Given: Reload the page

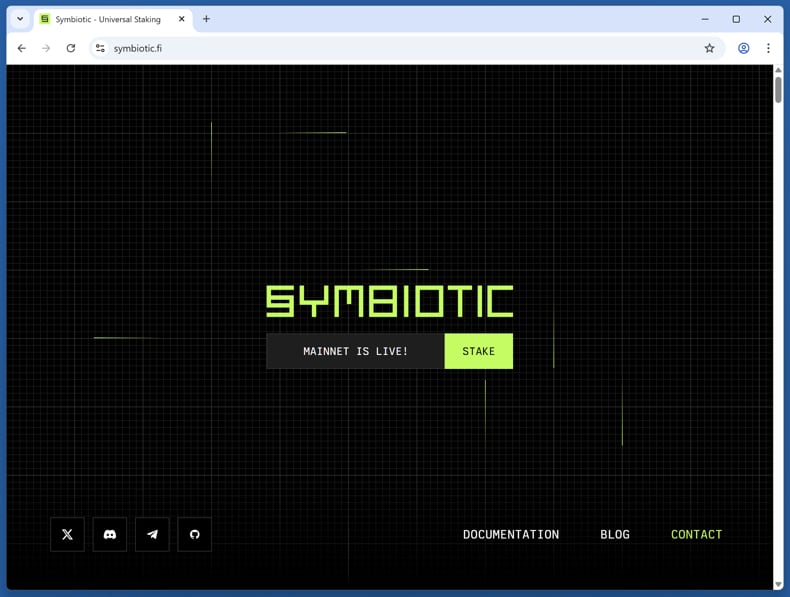Looking at the screenshot, I should click(x=71, y=48).
